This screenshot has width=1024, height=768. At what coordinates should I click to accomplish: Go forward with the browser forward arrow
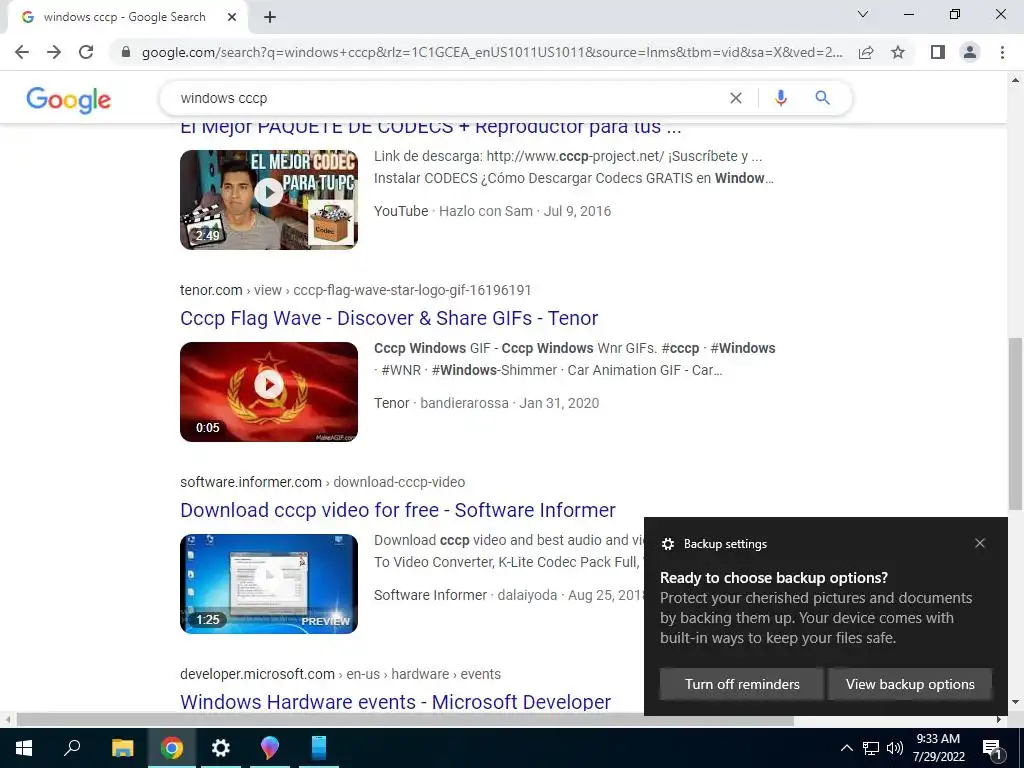(x=54, y=52)
